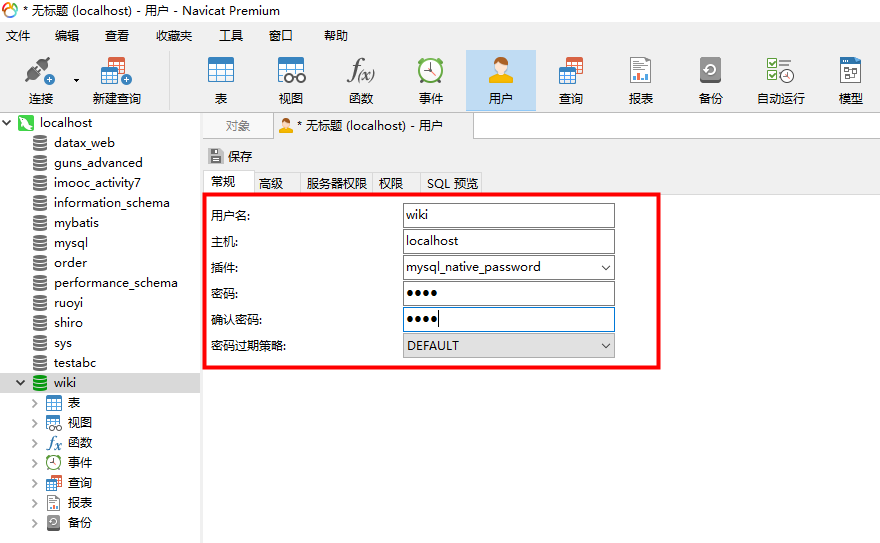This screenshot has height=543, width=880.
Task: Switch to the 服务器权限 tab
Action: pyautogui.click(x=336, y=183)
